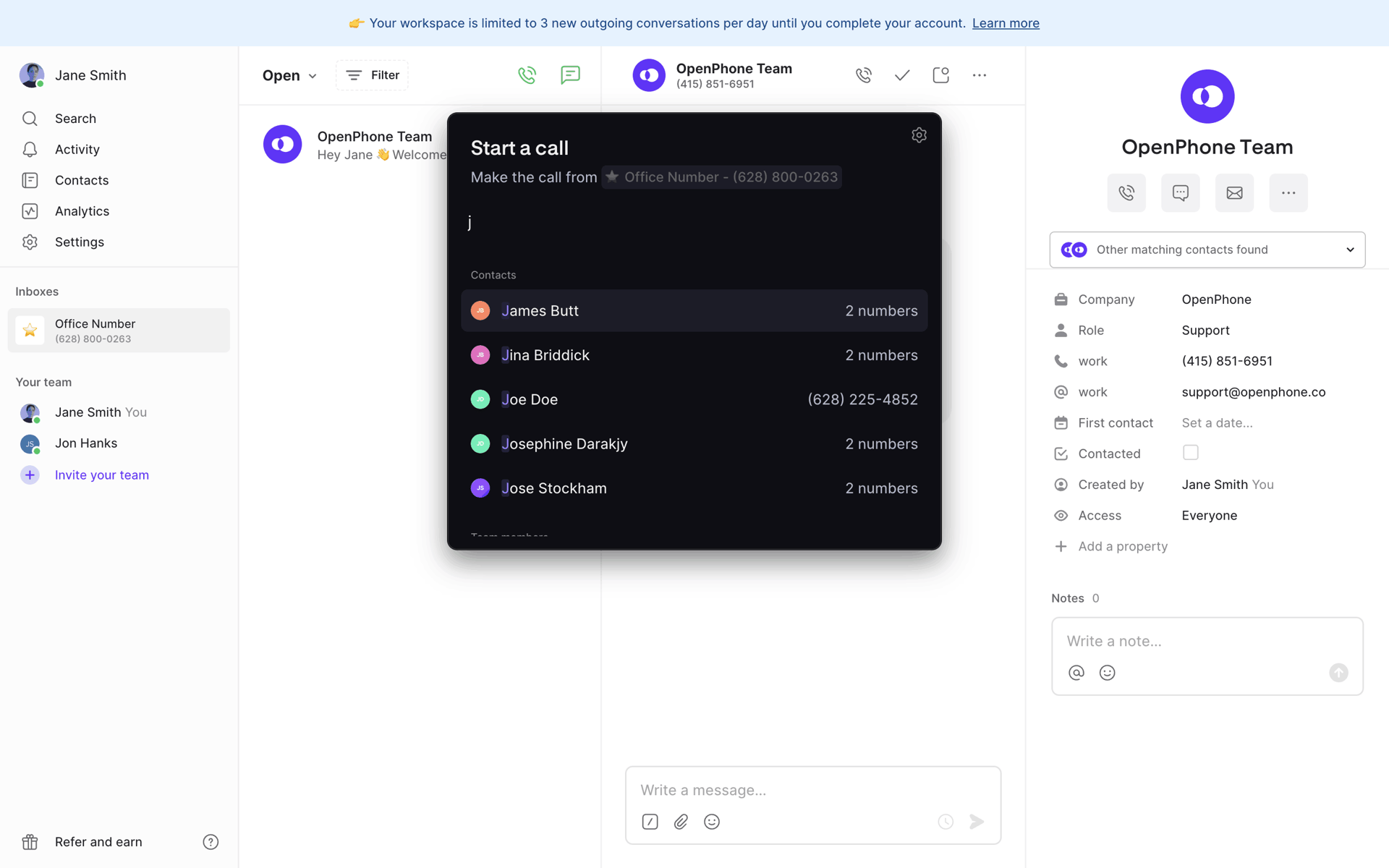Click Jane Smith profile at top
Viewport: 1389px width, 868px height.
(x=73, y=75)
